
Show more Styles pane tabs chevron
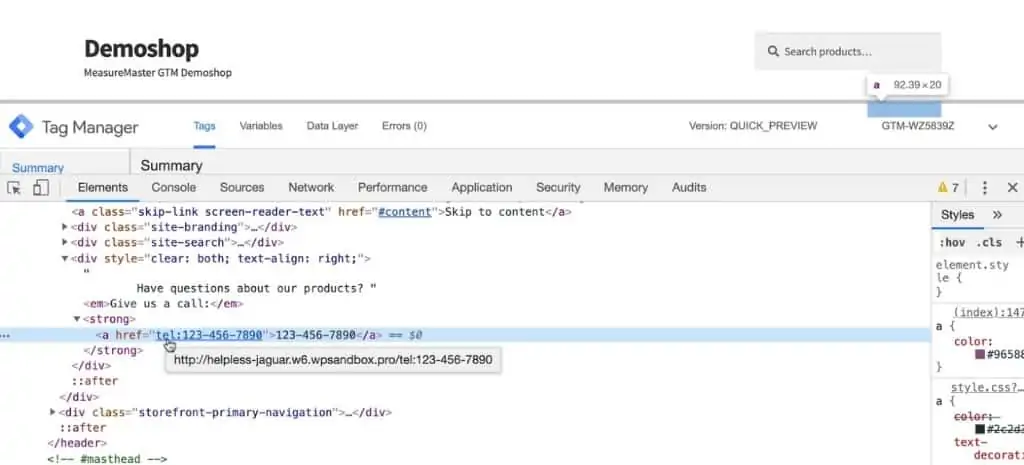[x=997, y=215]
